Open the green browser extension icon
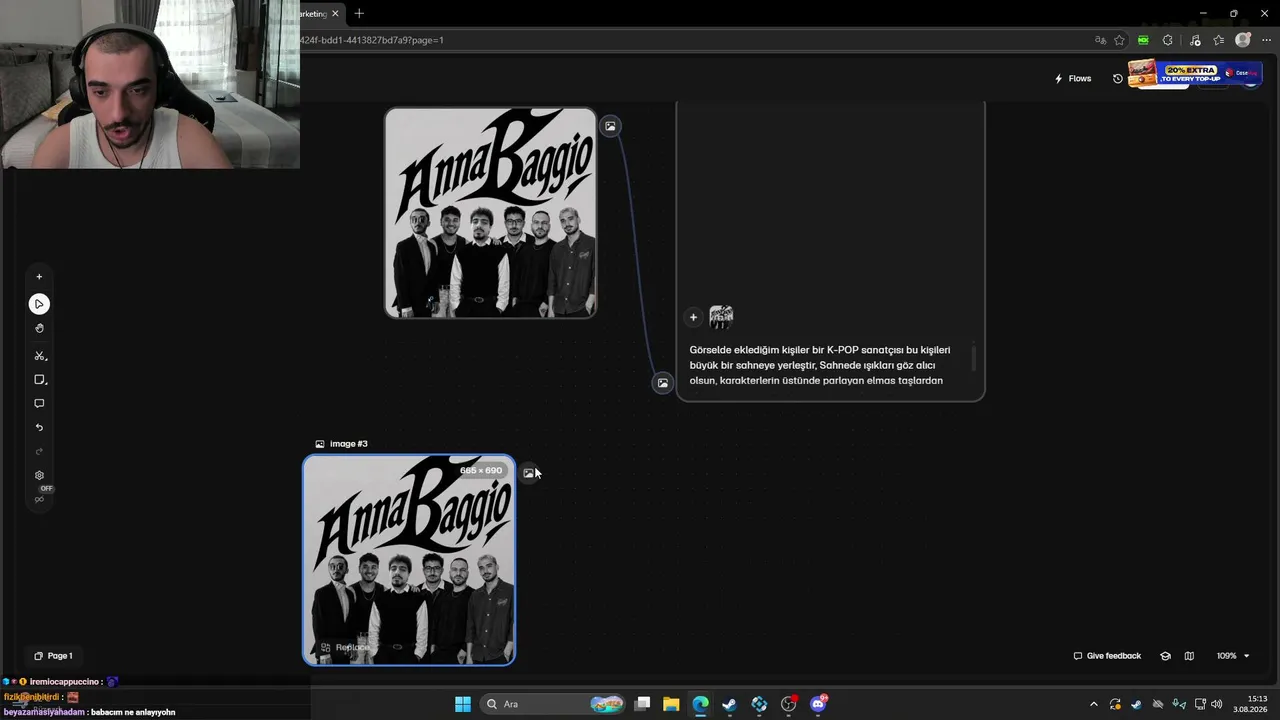1280x720 pixels. click(x=1143, y=40)
